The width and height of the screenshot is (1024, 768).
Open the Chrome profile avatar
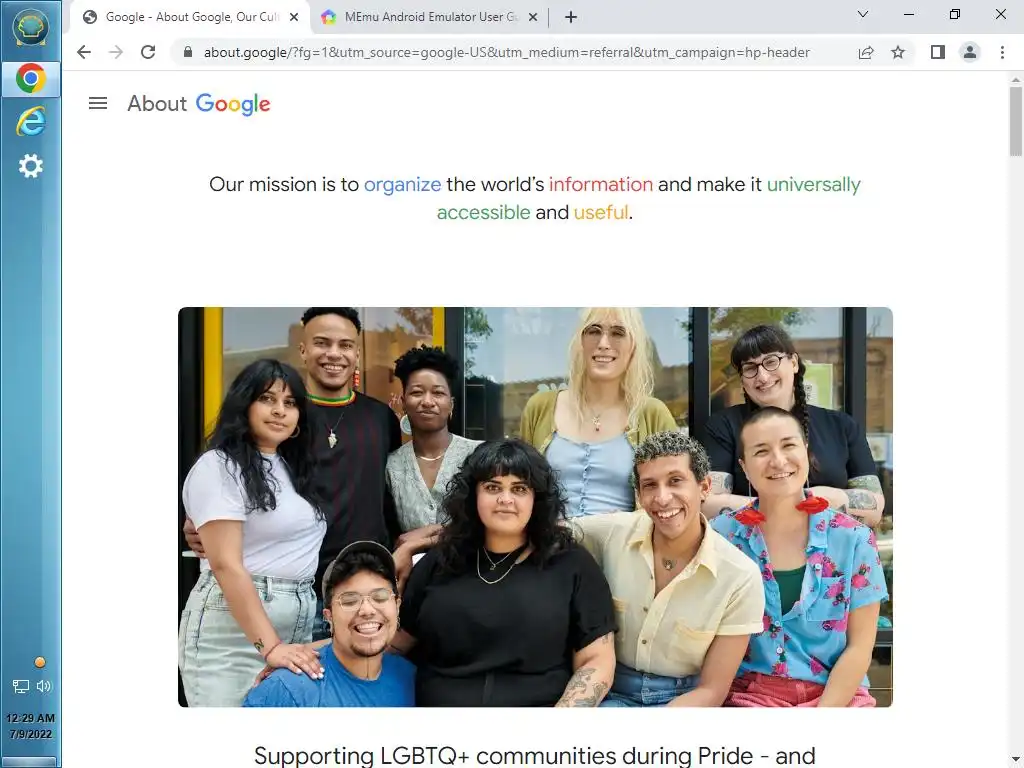(x=970, y=52)
